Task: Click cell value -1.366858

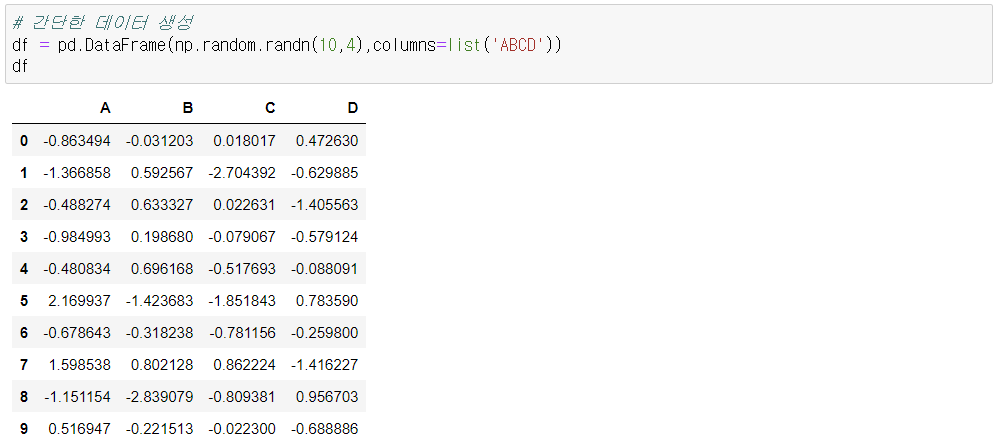Action: (77, 173)
